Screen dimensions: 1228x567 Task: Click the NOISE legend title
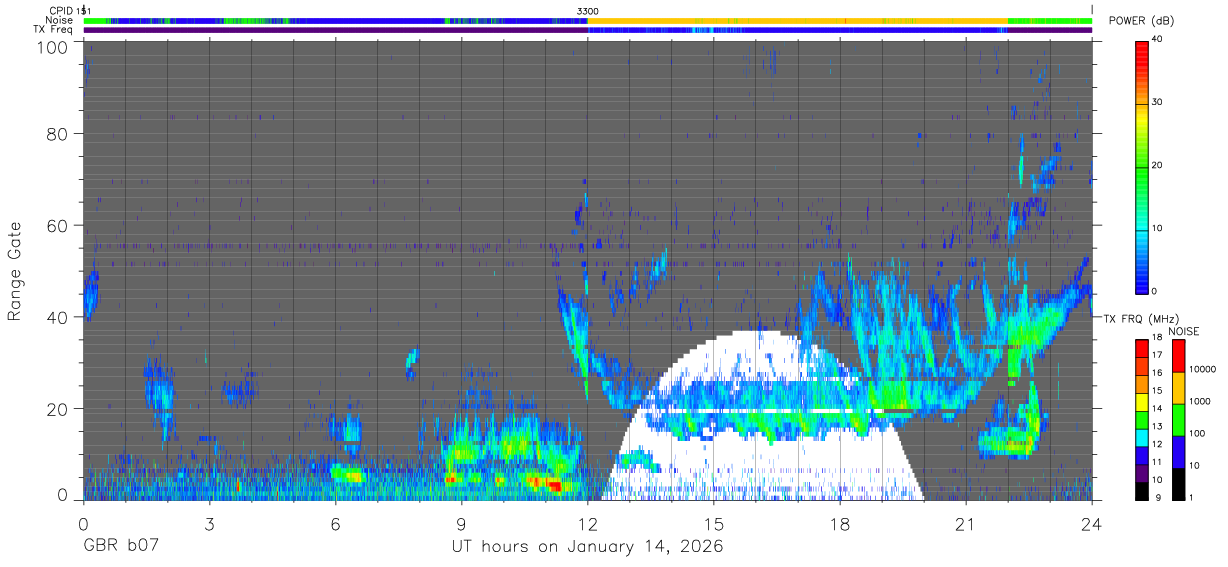click(1182, 331)
